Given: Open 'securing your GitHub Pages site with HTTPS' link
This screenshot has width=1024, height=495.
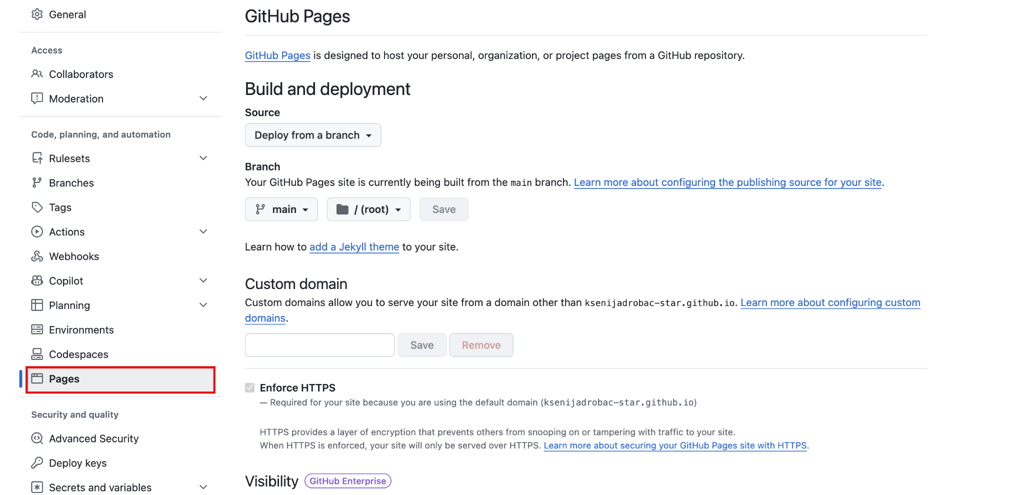Looking at the screenshot, I should (x=676, y=446).
